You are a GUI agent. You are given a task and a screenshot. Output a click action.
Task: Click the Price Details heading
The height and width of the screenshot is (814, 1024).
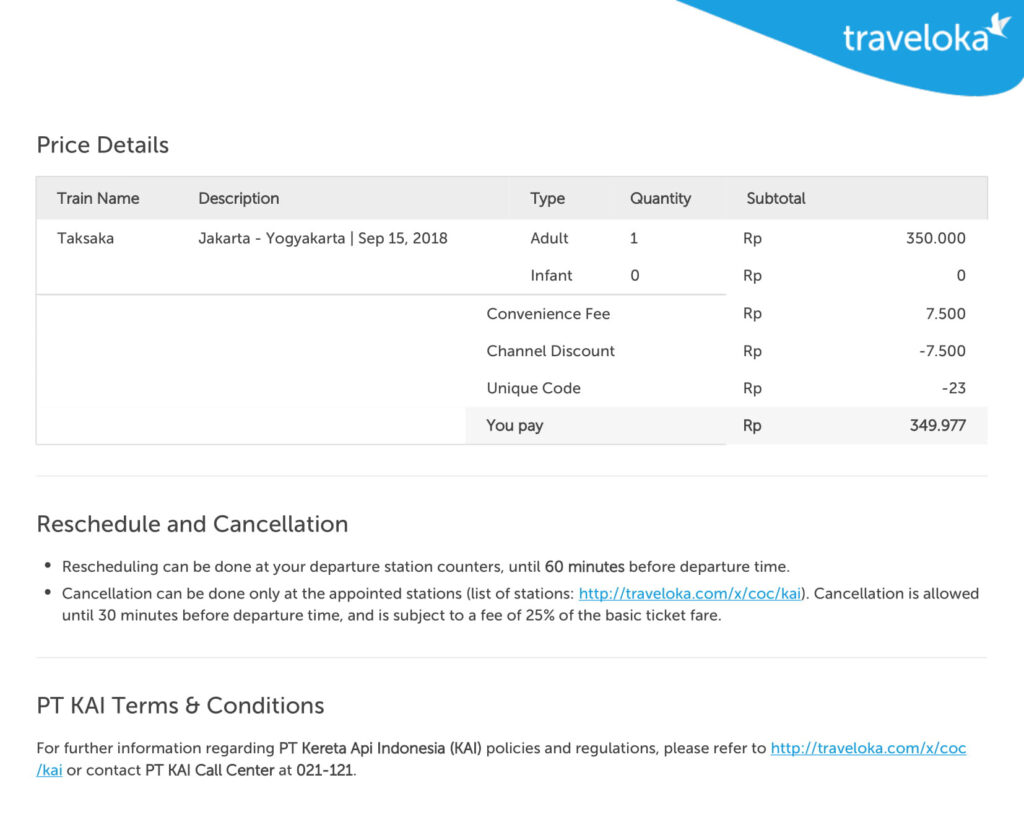point(103,145)
